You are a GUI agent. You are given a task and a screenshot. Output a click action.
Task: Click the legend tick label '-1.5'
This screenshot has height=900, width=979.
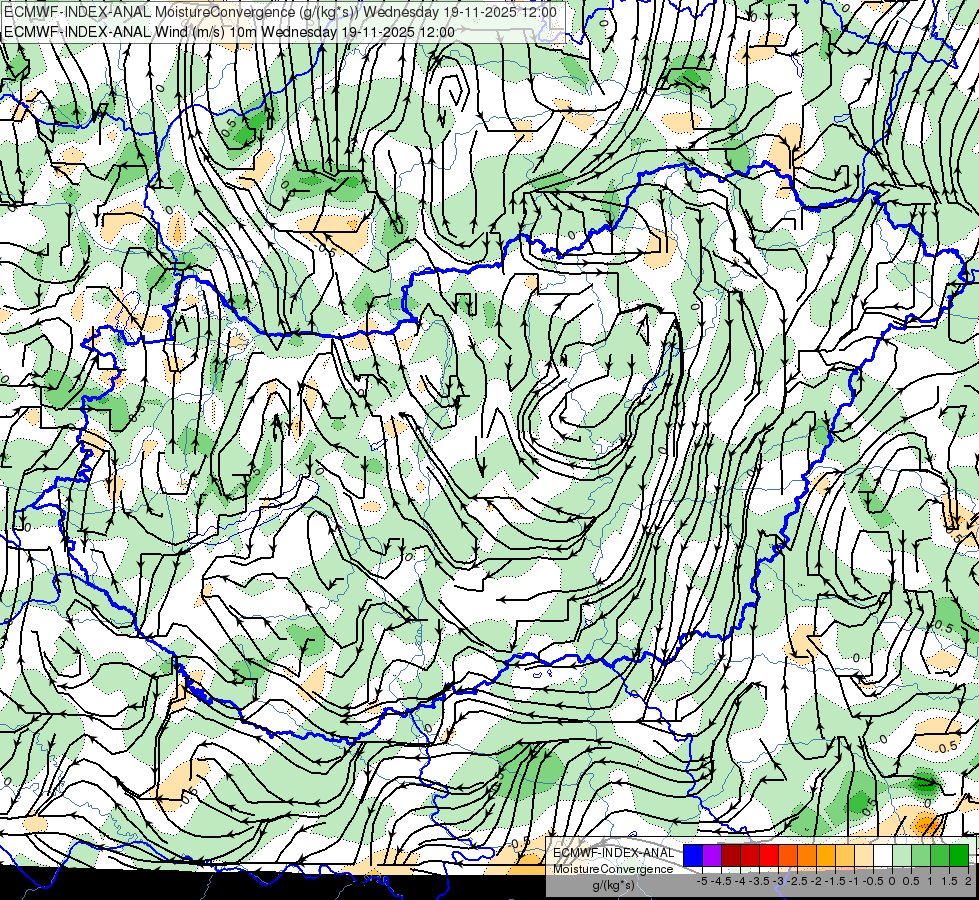point(836,881)
